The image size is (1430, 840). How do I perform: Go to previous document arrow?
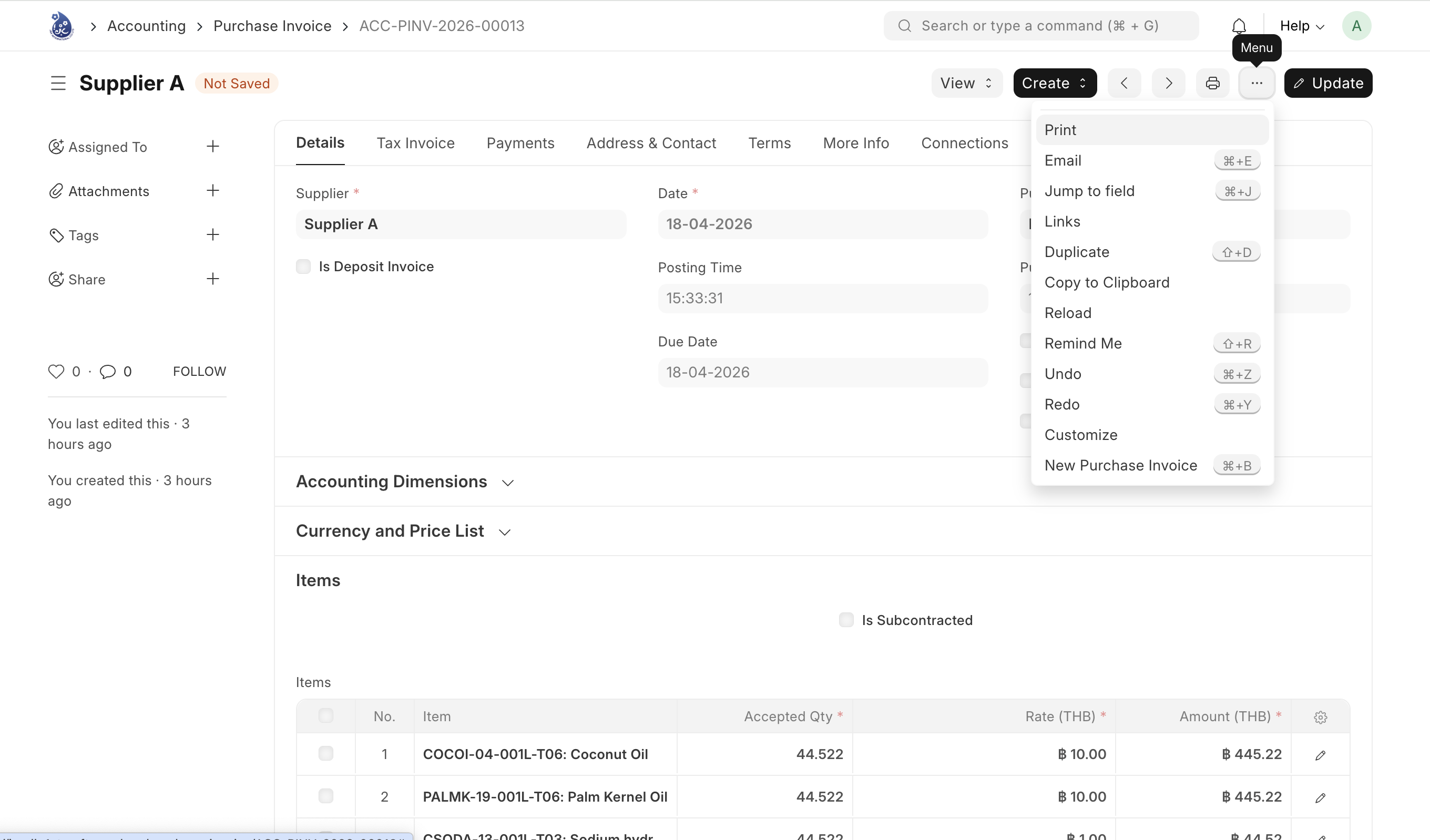pyautogui.click(x=1123, y=84)
